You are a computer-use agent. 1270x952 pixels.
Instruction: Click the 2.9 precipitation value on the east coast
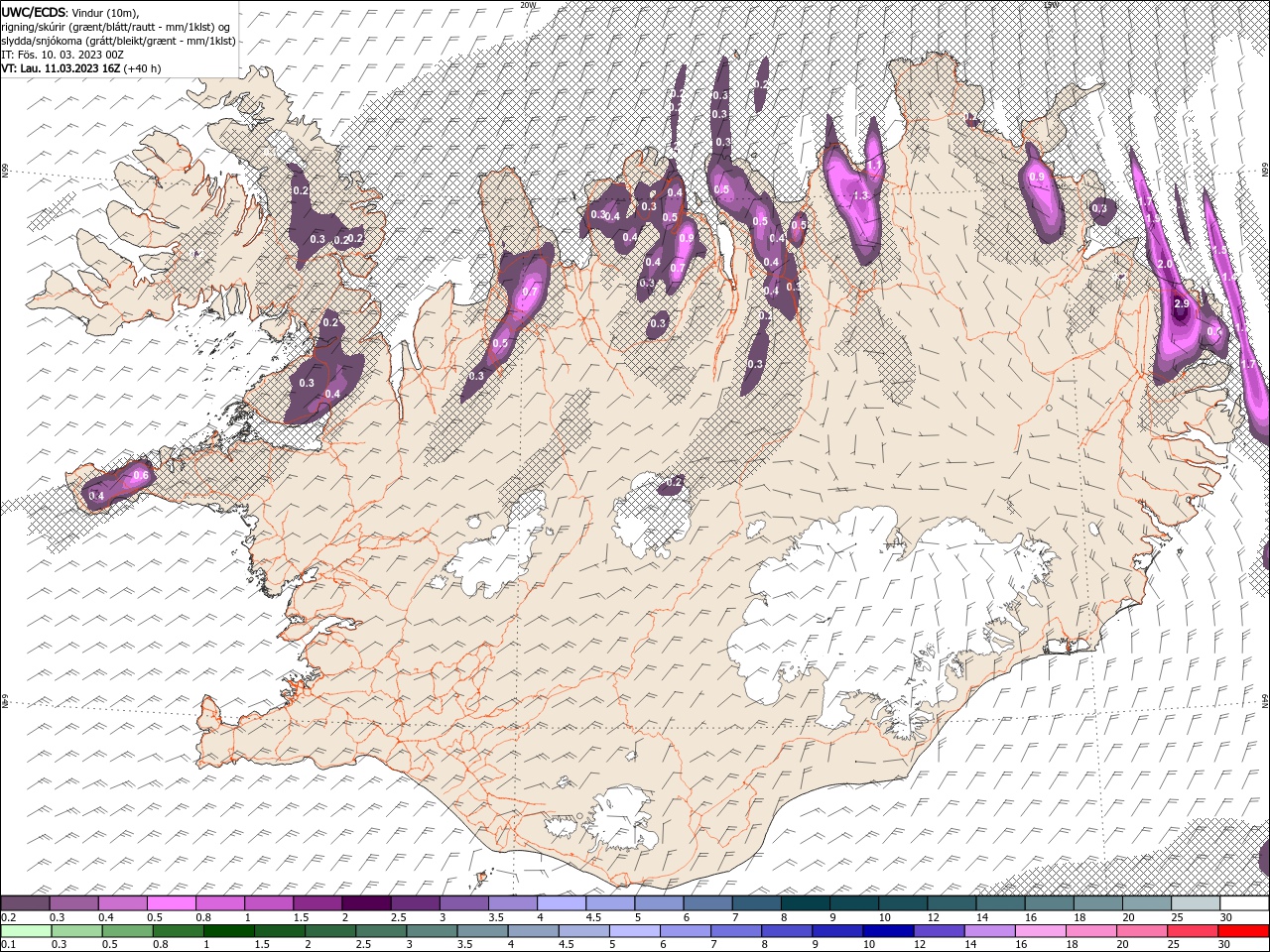click(x=1181, y=303)
